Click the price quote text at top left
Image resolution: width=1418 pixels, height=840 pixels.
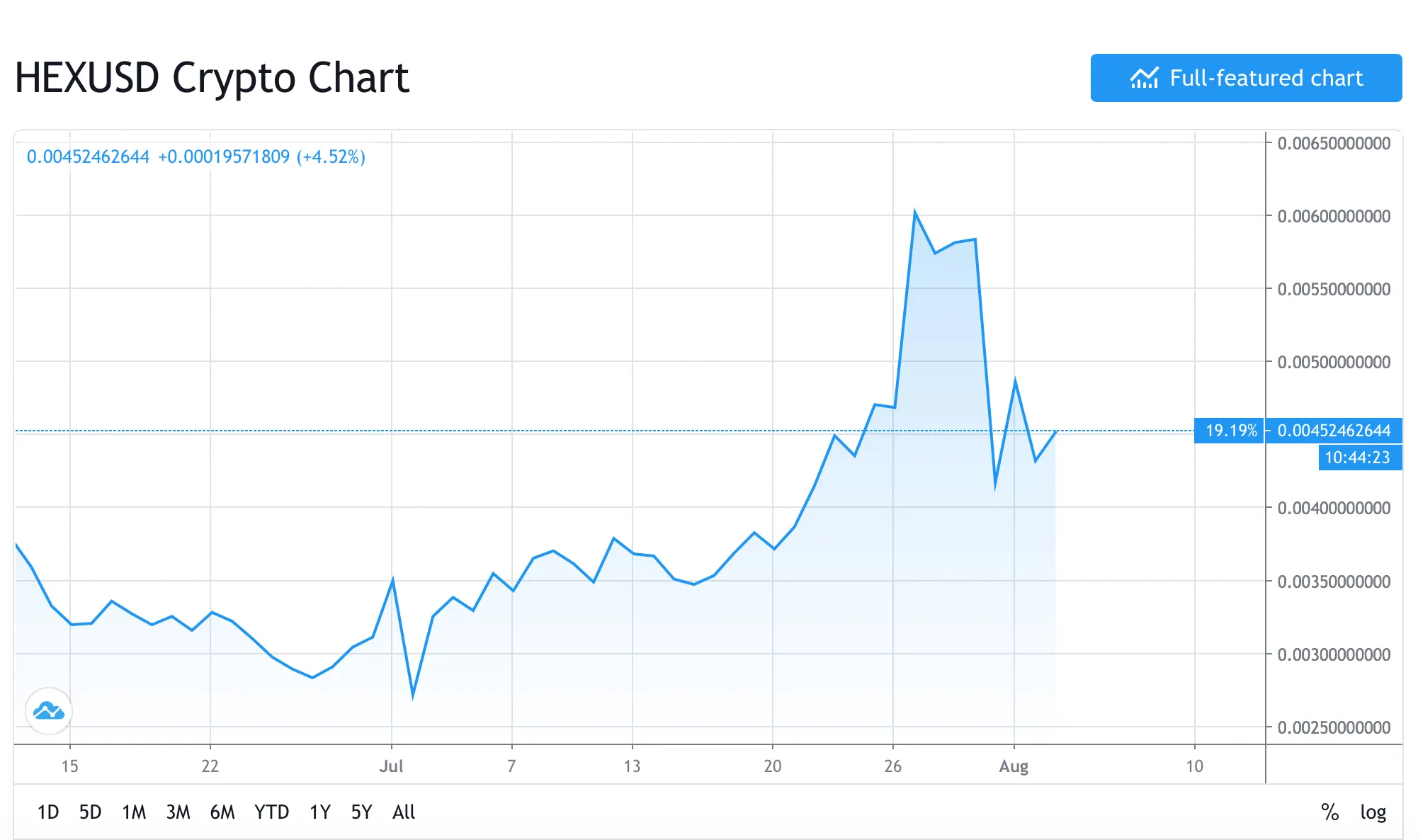[x=196, y=157]
